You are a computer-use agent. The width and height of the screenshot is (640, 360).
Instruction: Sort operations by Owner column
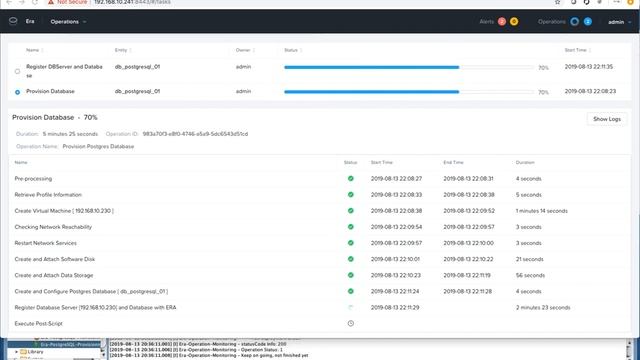pos(245,50)
